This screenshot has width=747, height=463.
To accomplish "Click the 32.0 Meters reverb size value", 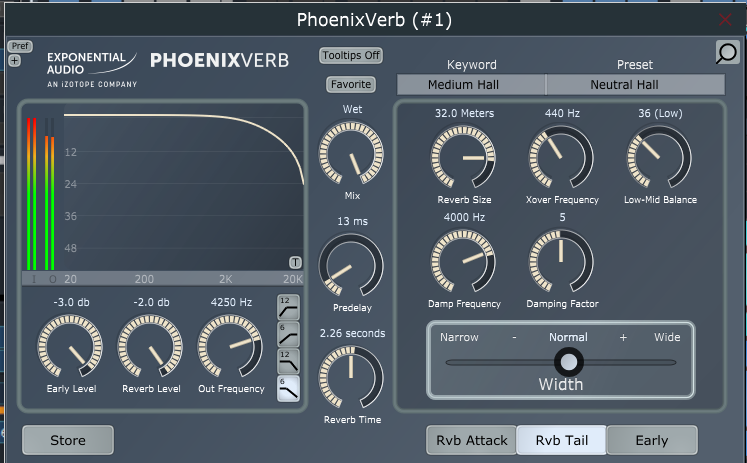I will point(464,113).
